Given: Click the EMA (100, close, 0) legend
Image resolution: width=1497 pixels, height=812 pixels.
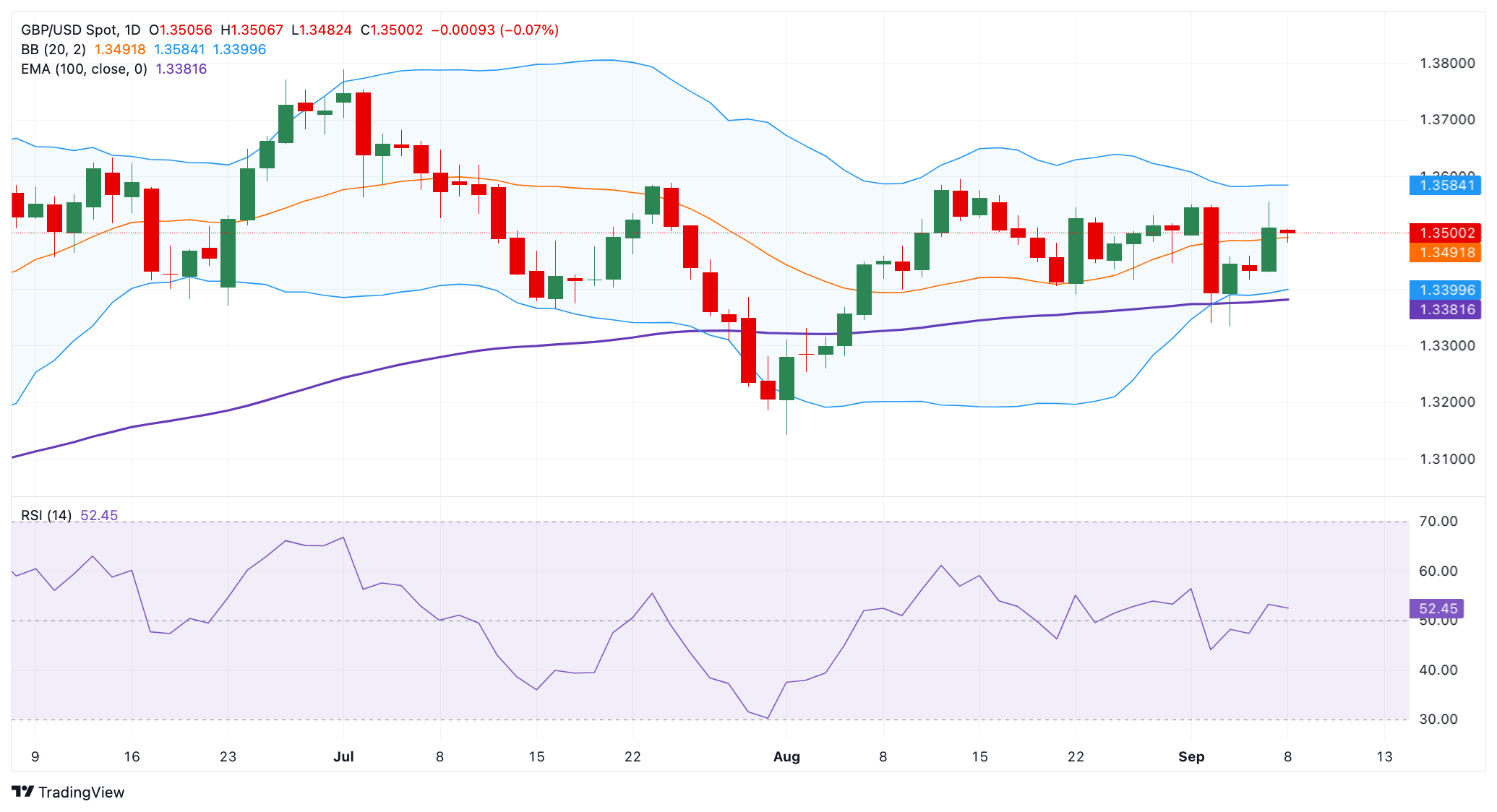Looking at the screenshot, I should [x=84, y=69].
